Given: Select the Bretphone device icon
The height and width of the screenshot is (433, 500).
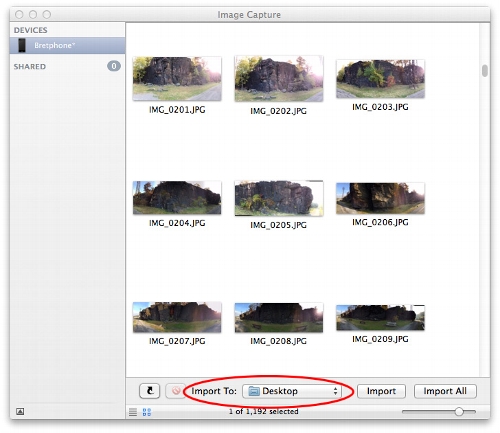Looking at the screenshot, I should pos(22,45).
